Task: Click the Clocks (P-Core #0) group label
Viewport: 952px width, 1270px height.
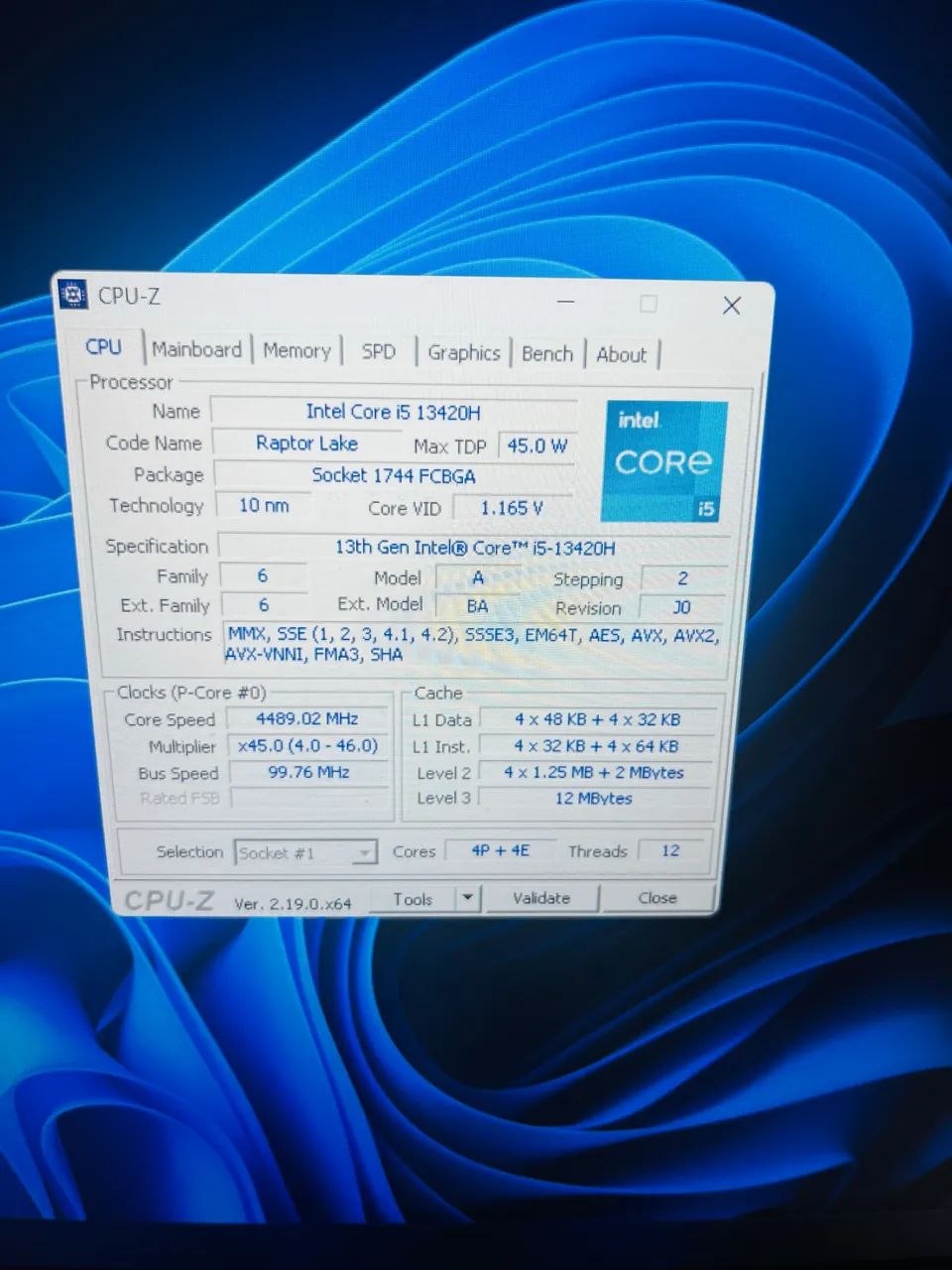Action: (191, 693)
